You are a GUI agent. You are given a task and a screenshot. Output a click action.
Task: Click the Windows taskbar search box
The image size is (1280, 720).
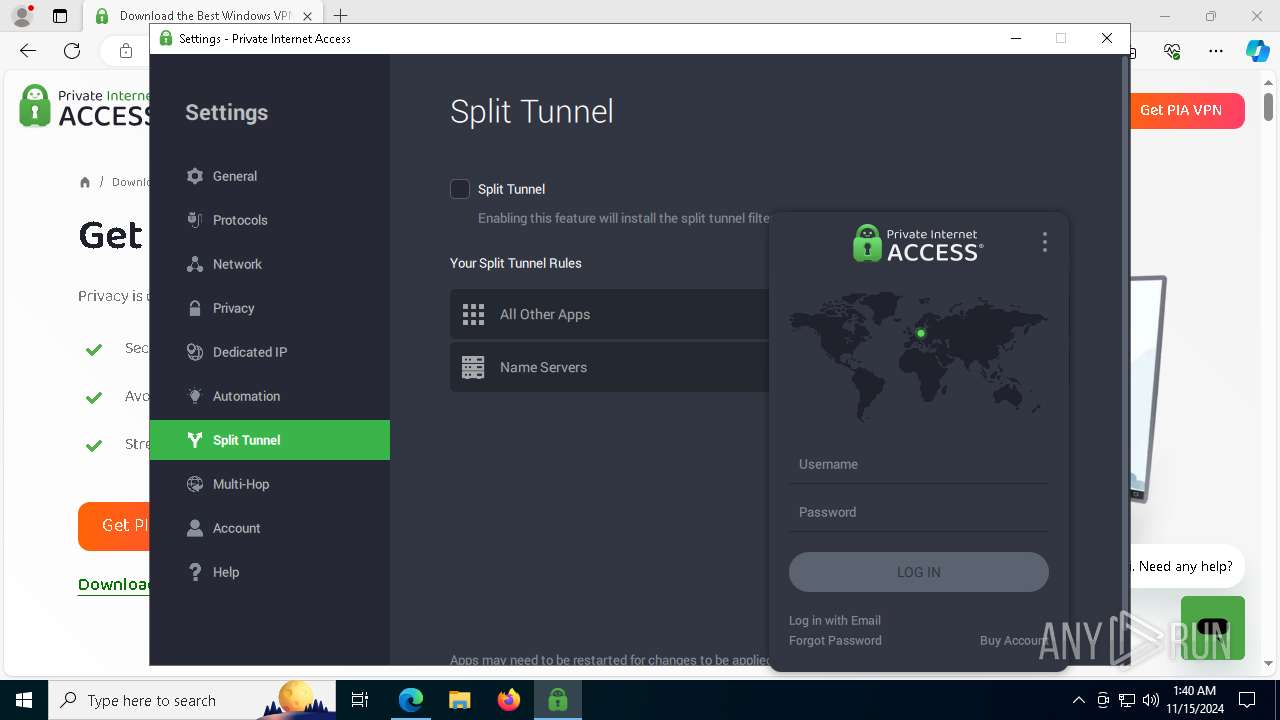(x=191, y=700)
